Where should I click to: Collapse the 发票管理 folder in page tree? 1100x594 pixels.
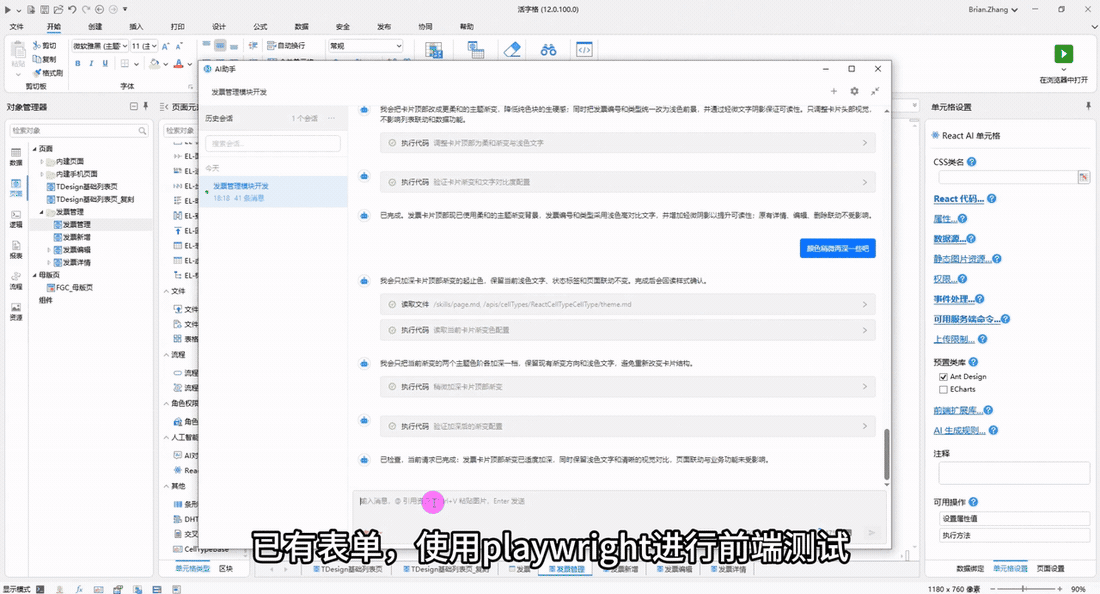[x=42, y=212]
